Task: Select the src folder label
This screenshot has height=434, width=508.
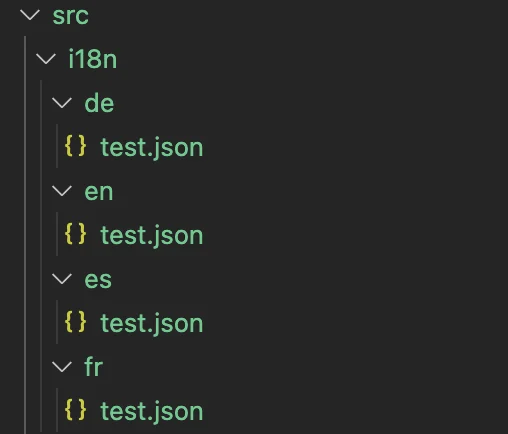Action: click(71, 16)
